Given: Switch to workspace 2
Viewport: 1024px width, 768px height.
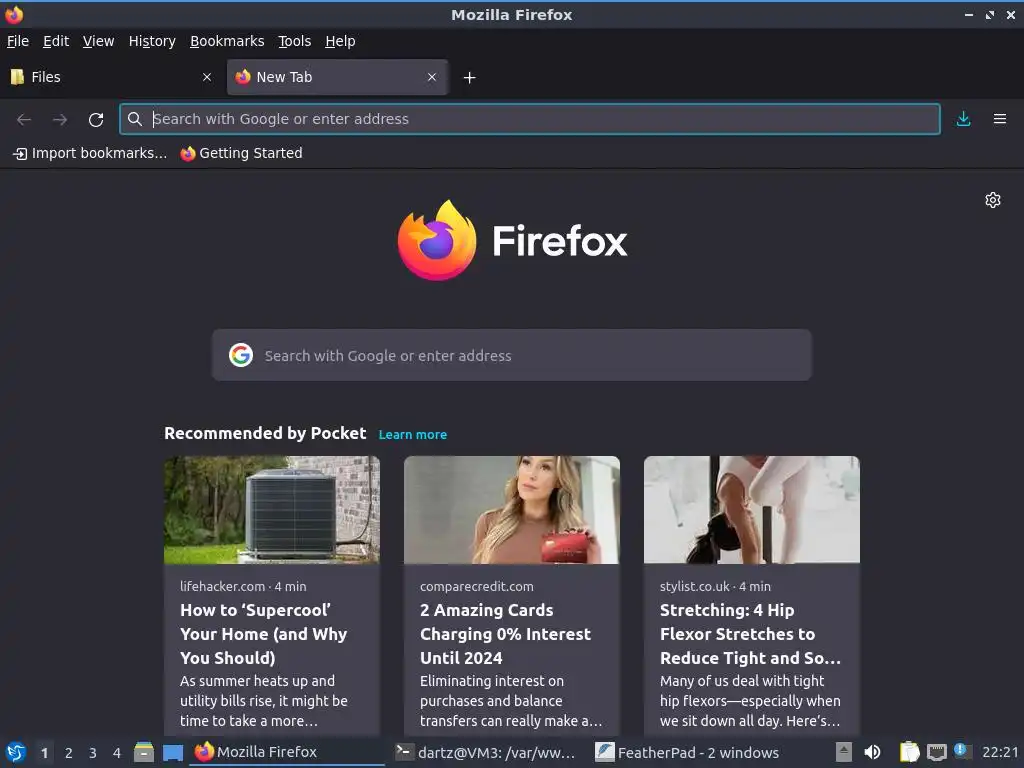Looking at the screenshot, I should tap(69, 753).
